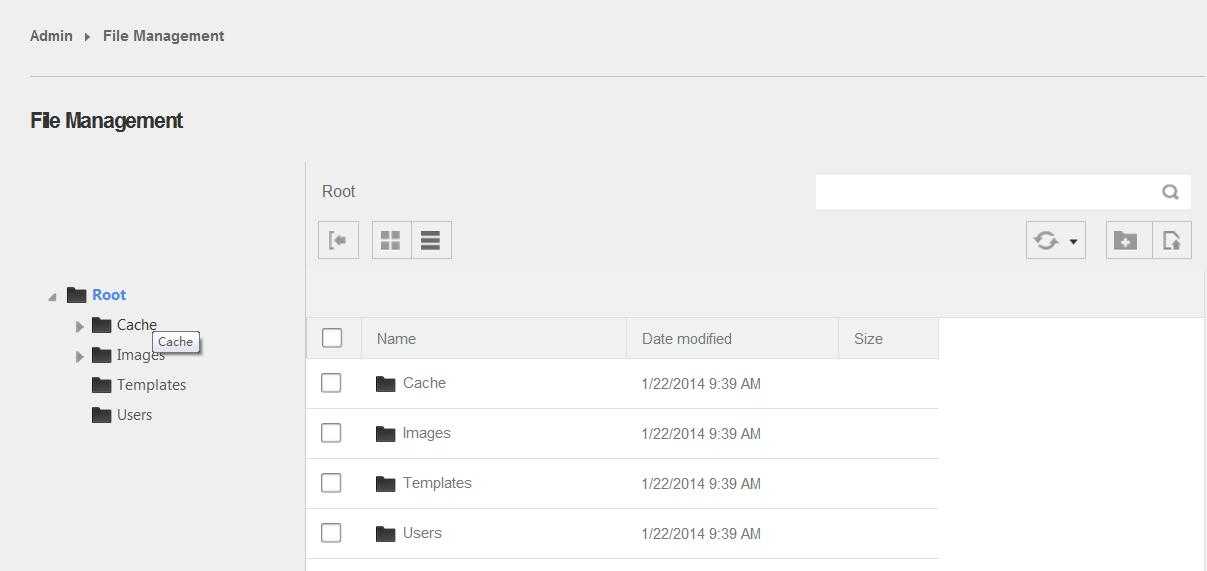
Task: Sort by Date modified column header
Action: [686, 339]
